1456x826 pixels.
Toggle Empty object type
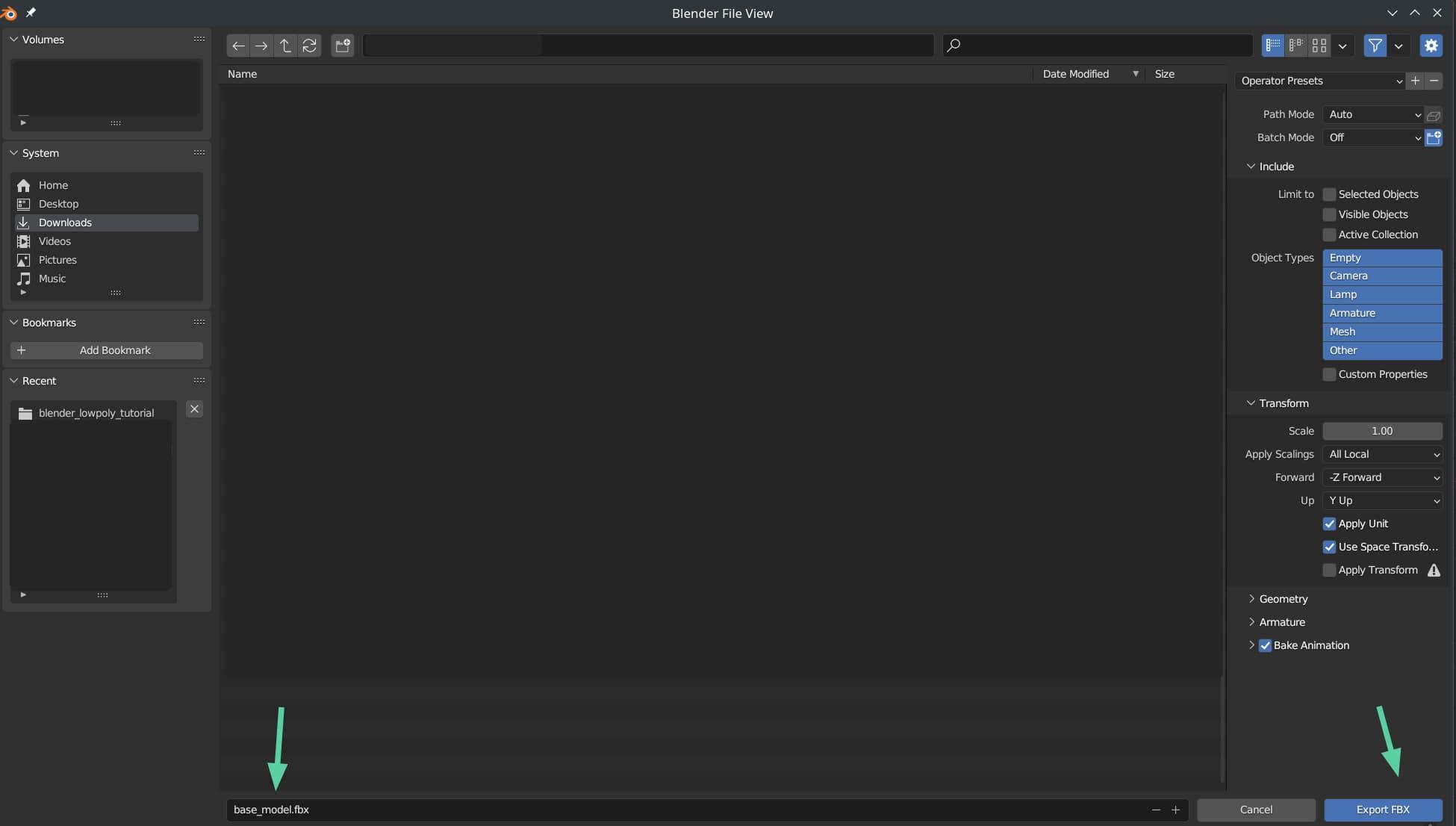pos(1382,258)
